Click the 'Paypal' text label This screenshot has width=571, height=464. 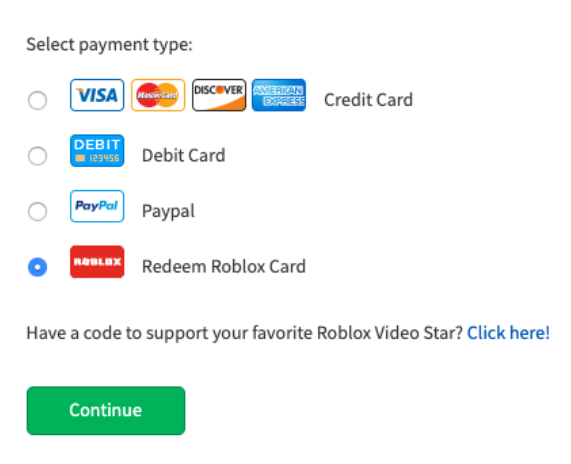pos(168,211)
